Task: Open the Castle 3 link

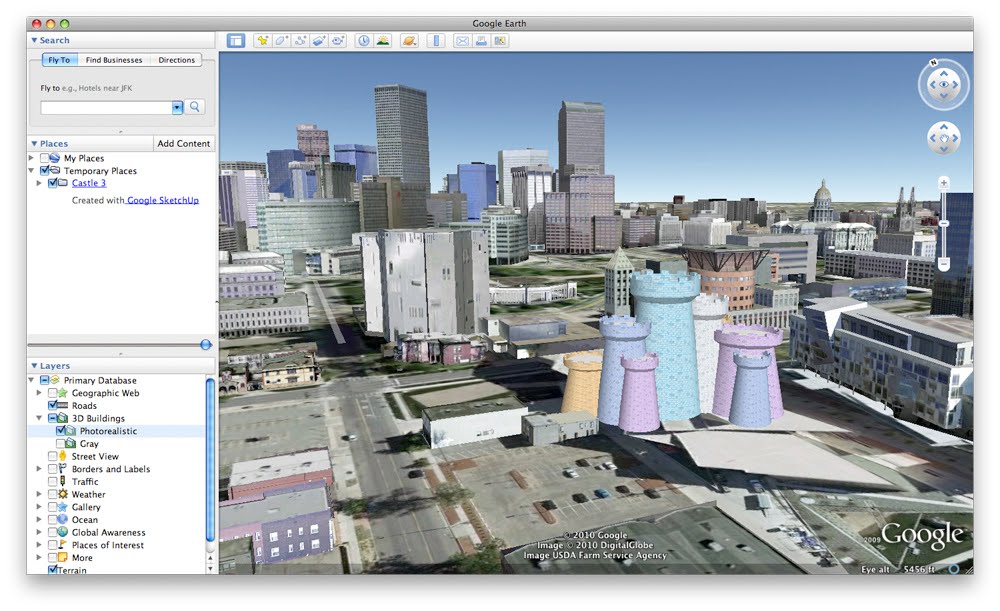Action: pyautogui.click(x=89, y=183)
